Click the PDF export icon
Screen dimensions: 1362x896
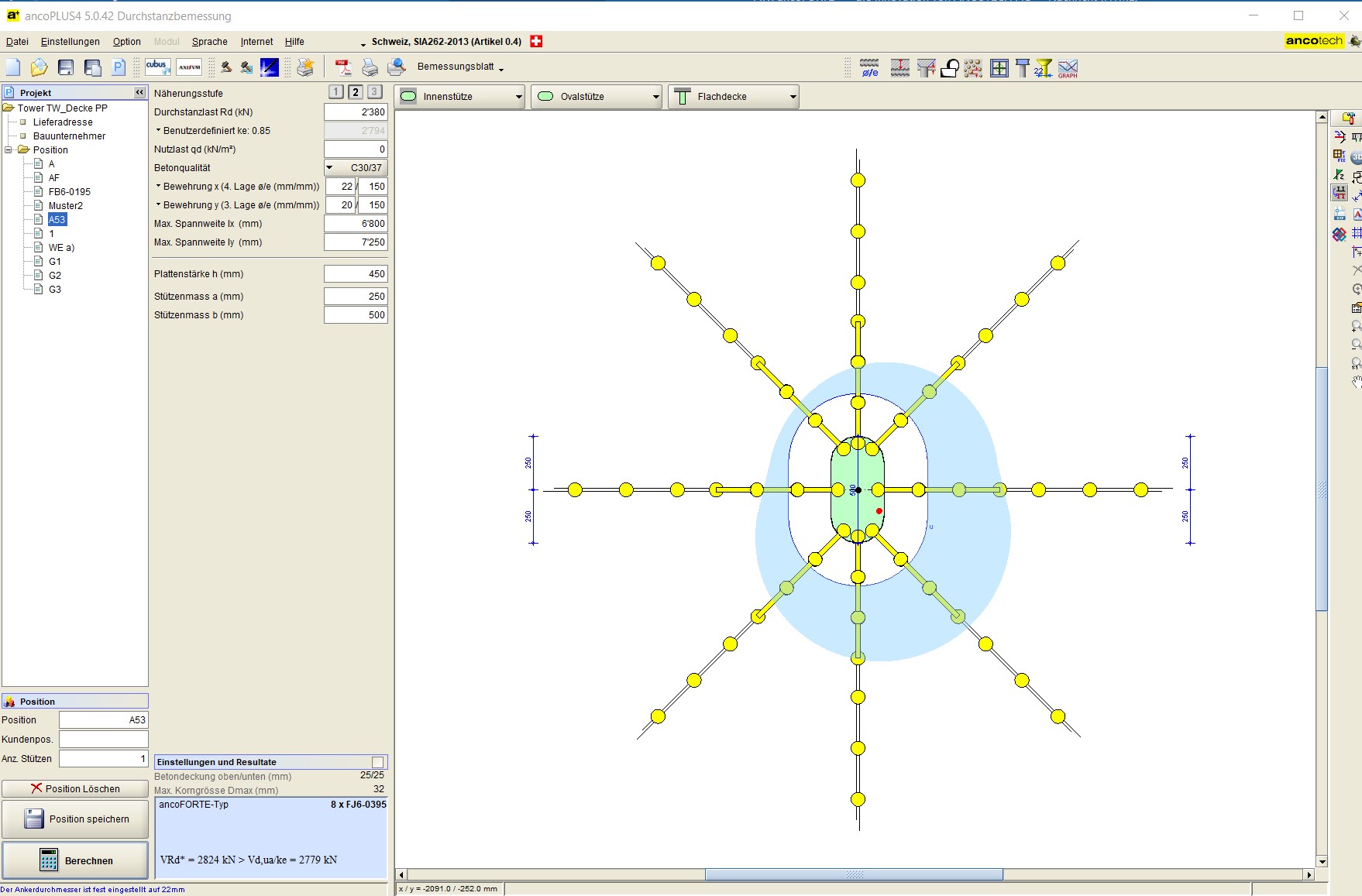[x=342, y=68]
